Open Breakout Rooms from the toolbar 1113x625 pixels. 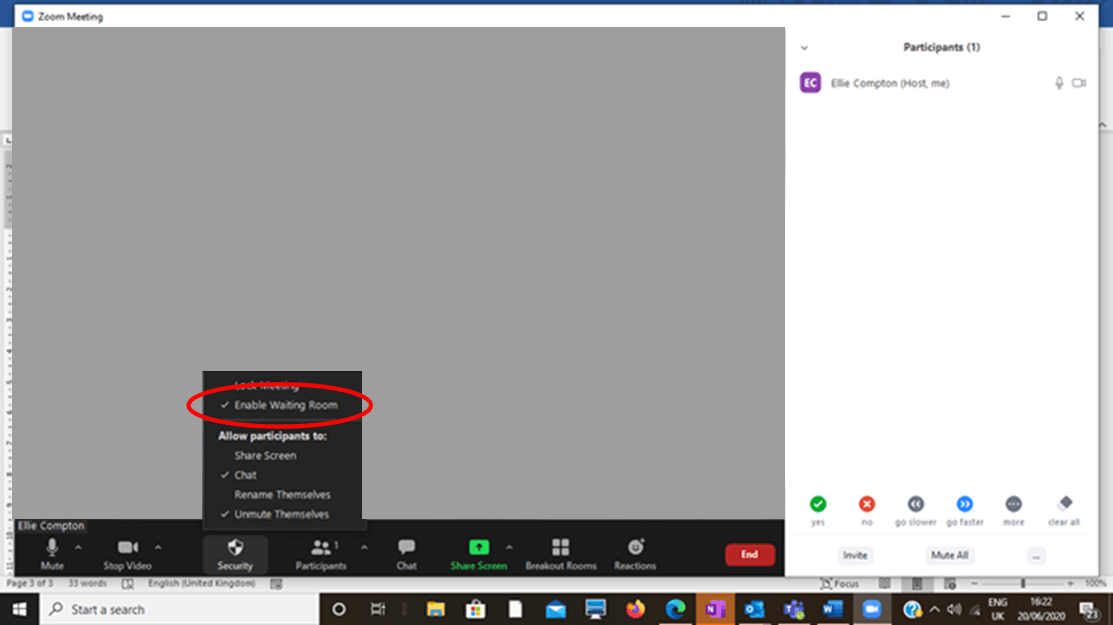(x=561, y=554)
